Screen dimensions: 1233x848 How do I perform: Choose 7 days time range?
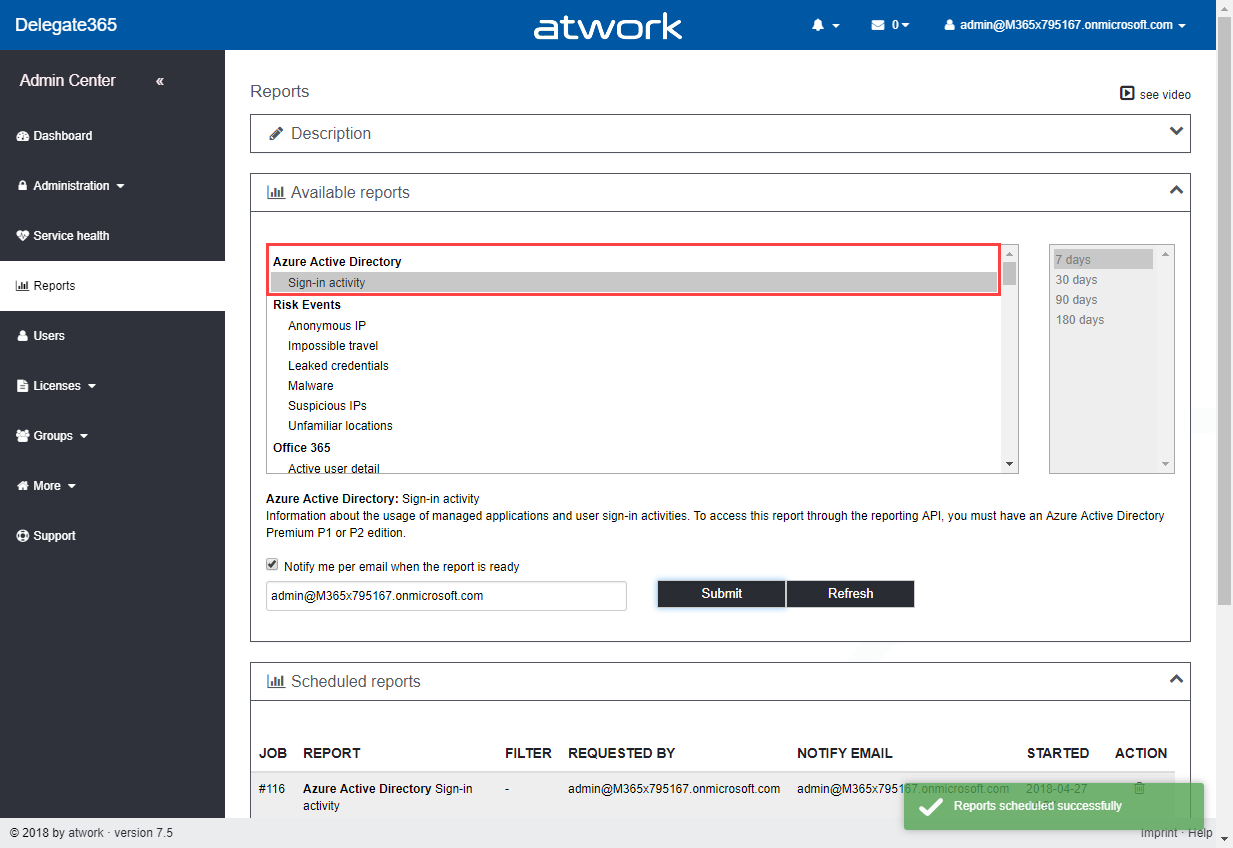click(1103, 260)
